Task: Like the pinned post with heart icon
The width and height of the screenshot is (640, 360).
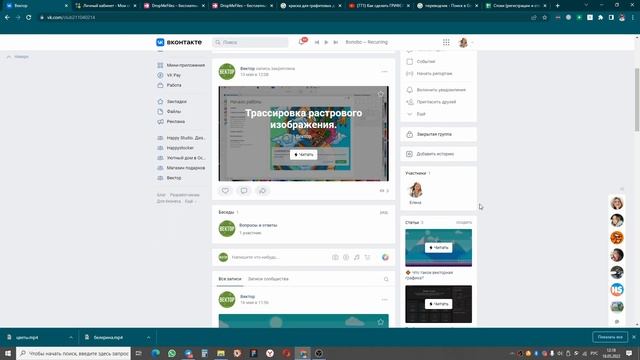Action: (x=225, y=191)
